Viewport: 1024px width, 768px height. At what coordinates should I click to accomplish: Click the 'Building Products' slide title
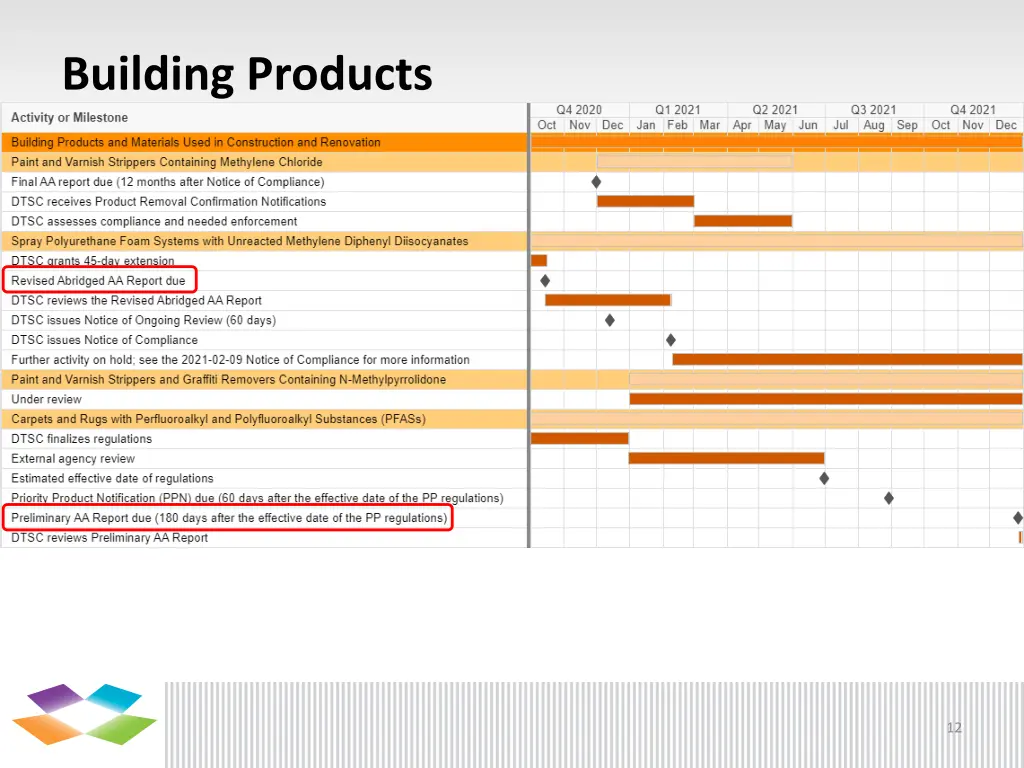click(247, 73)
